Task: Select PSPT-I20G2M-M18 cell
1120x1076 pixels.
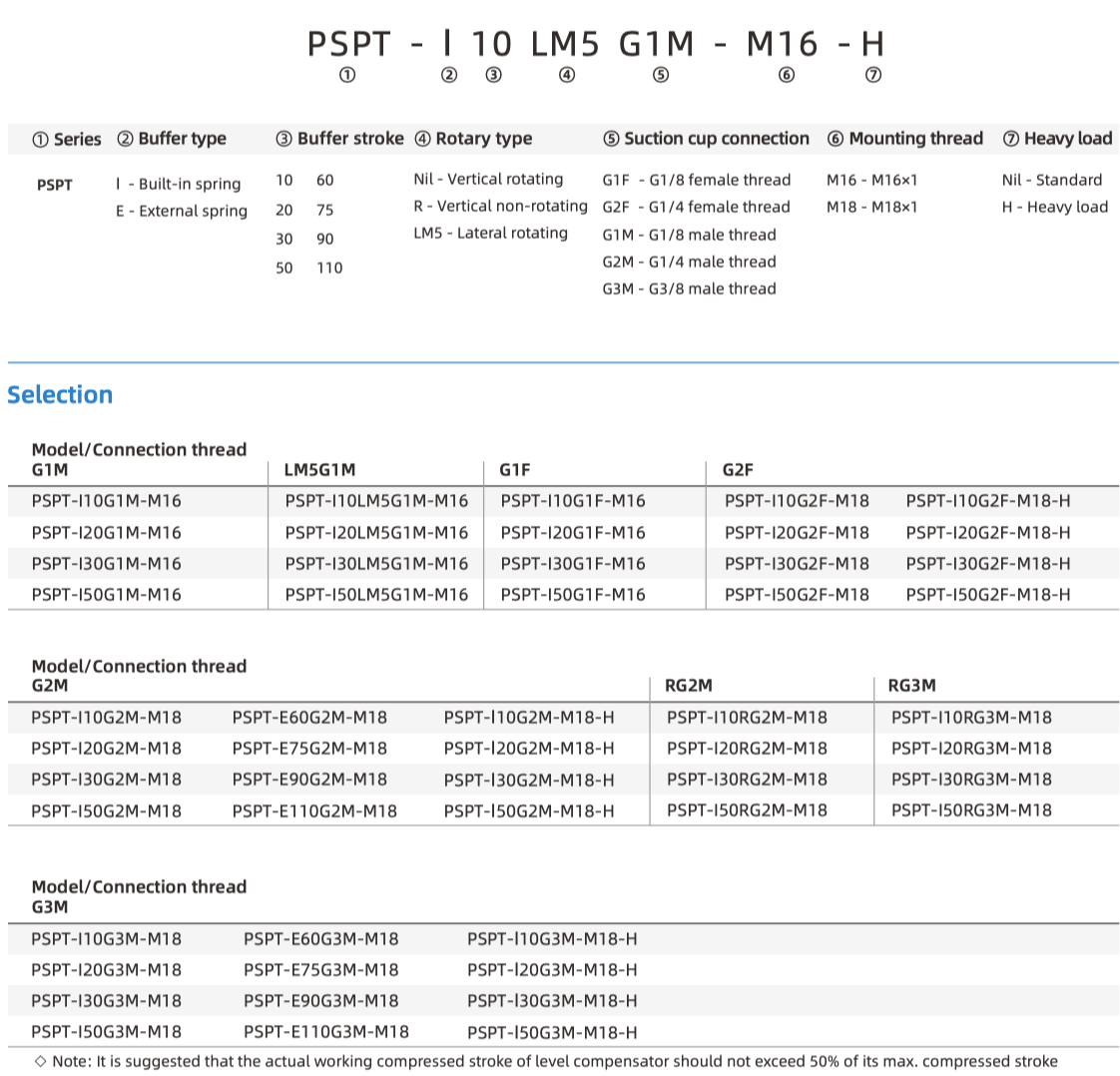Action: point(107,749)
